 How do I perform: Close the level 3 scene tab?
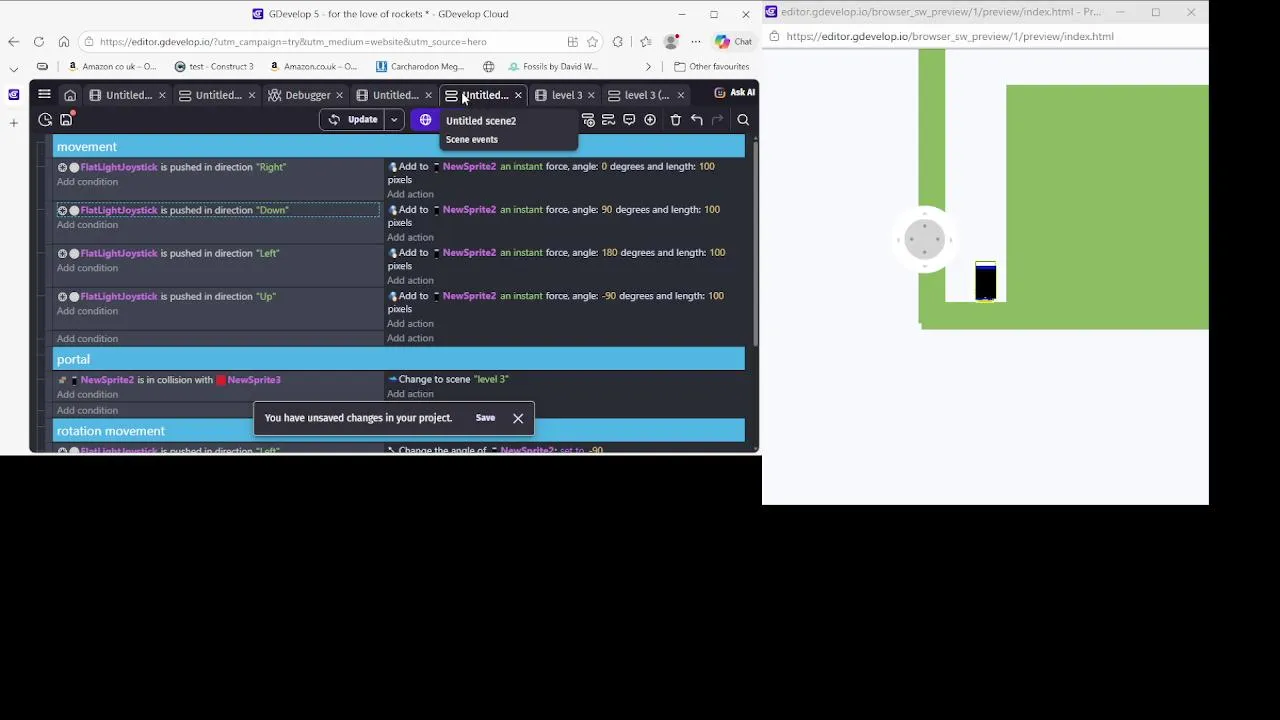point(591,95)
